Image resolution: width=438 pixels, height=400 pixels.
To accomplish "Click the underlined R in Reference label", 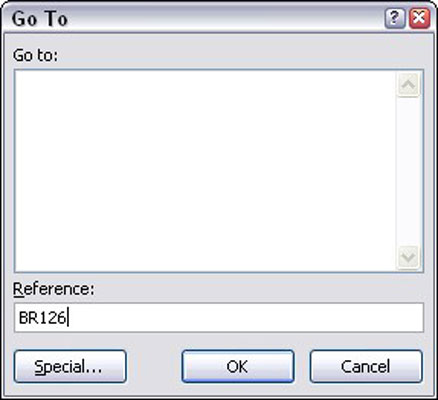I will (18, 289).
